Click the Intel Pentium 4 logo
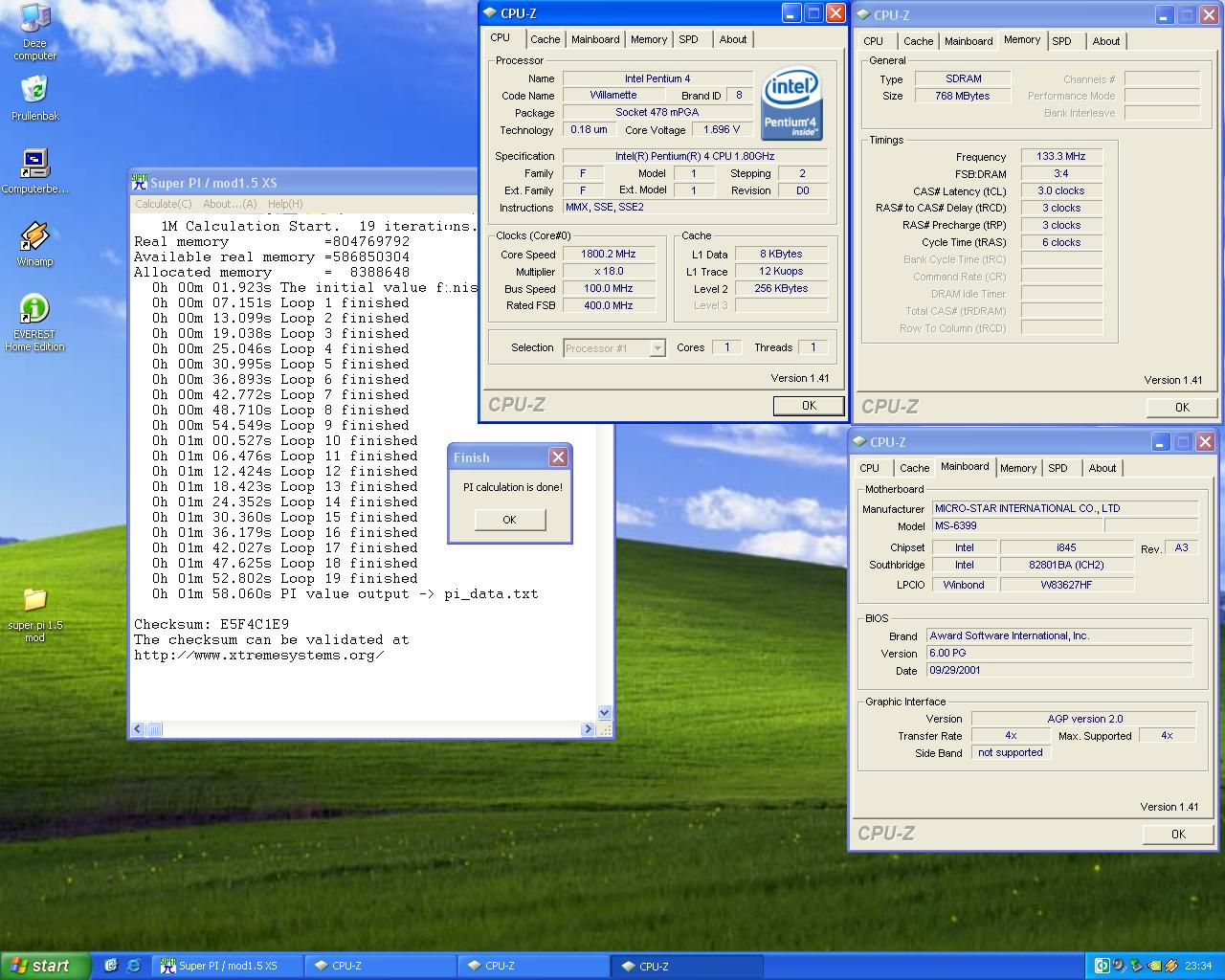 click(x=791, y=103)
